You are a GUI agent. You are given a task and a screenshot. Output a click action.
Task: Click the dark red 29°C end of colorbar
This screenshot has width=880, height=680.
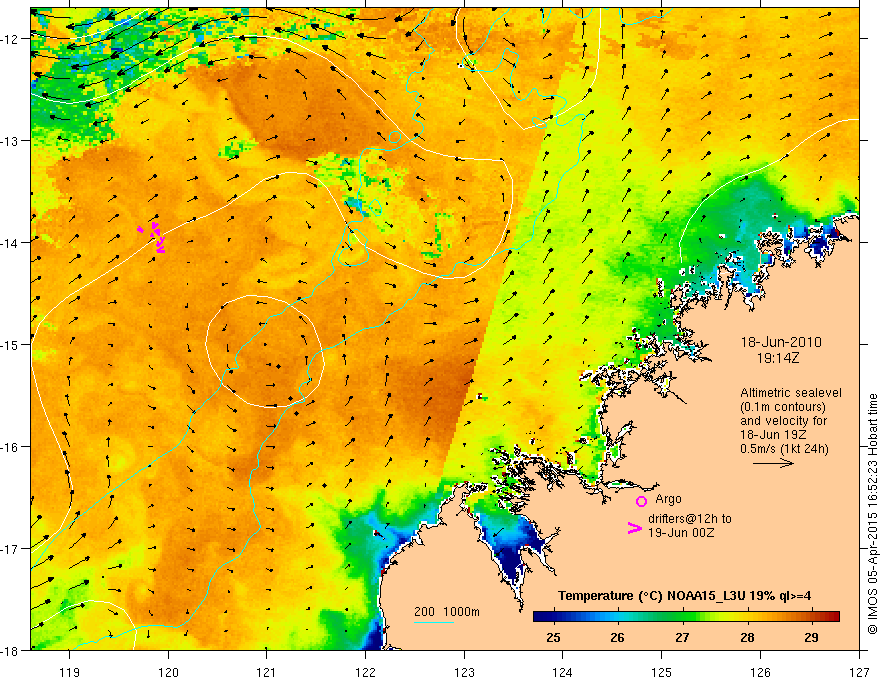point(833,617)
